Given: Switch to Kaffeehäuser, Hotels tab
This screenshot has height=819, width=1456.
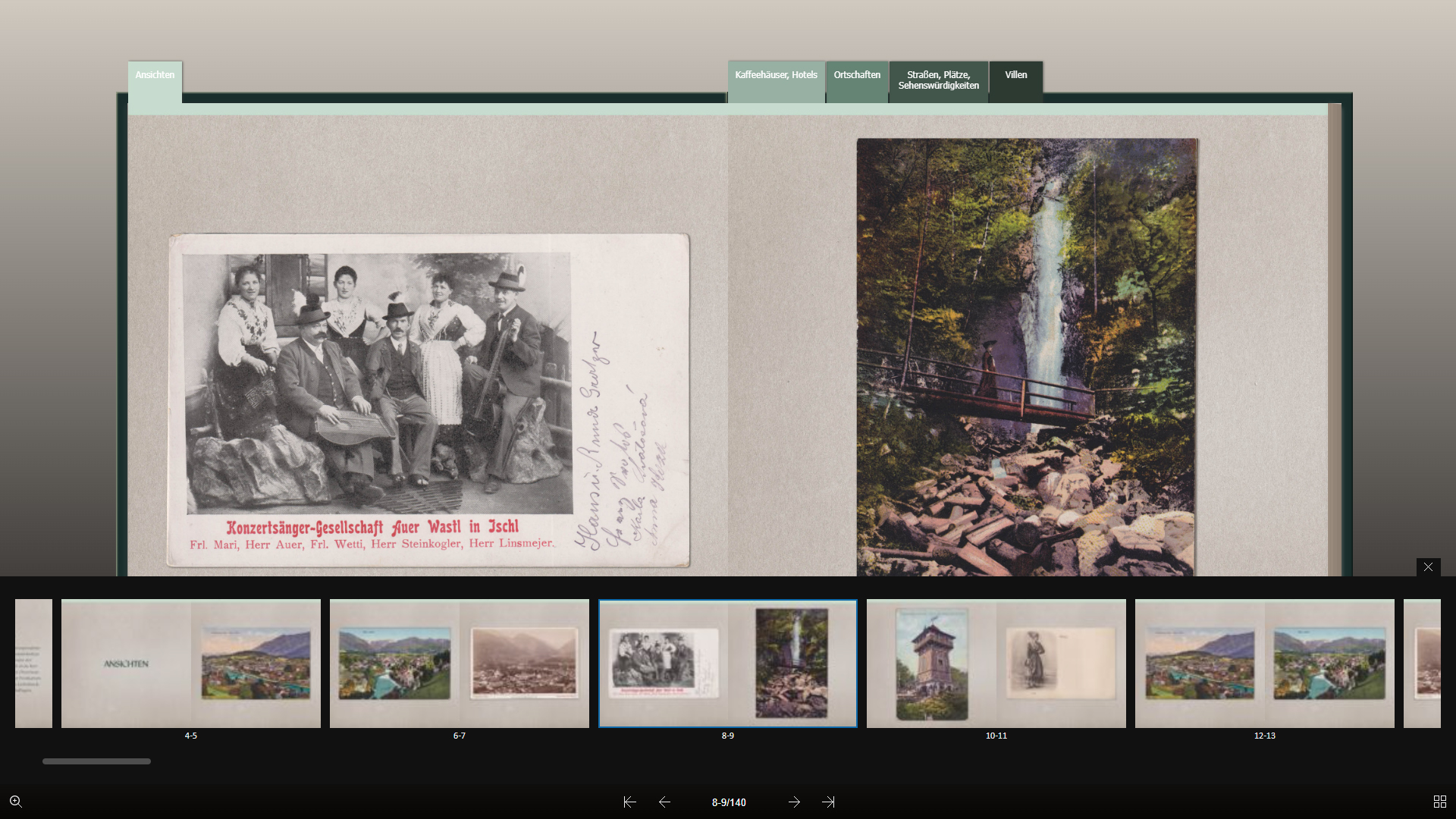Looking at the screenshot, I should tap(776, 76).
